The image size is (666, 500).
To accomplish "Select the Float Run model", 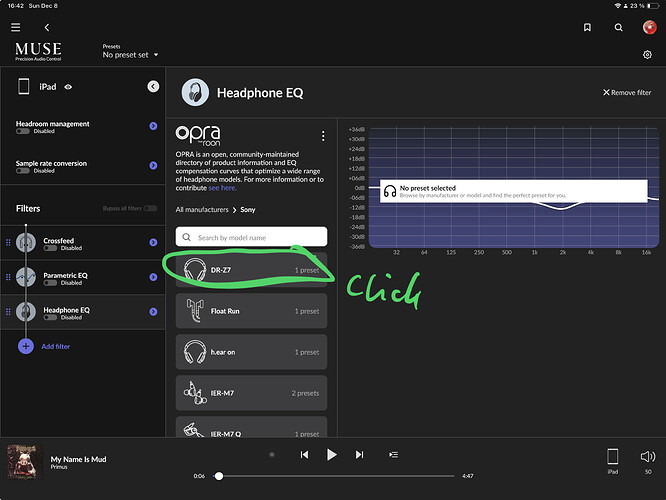I will pyautogui.click(x=251, y=311).
